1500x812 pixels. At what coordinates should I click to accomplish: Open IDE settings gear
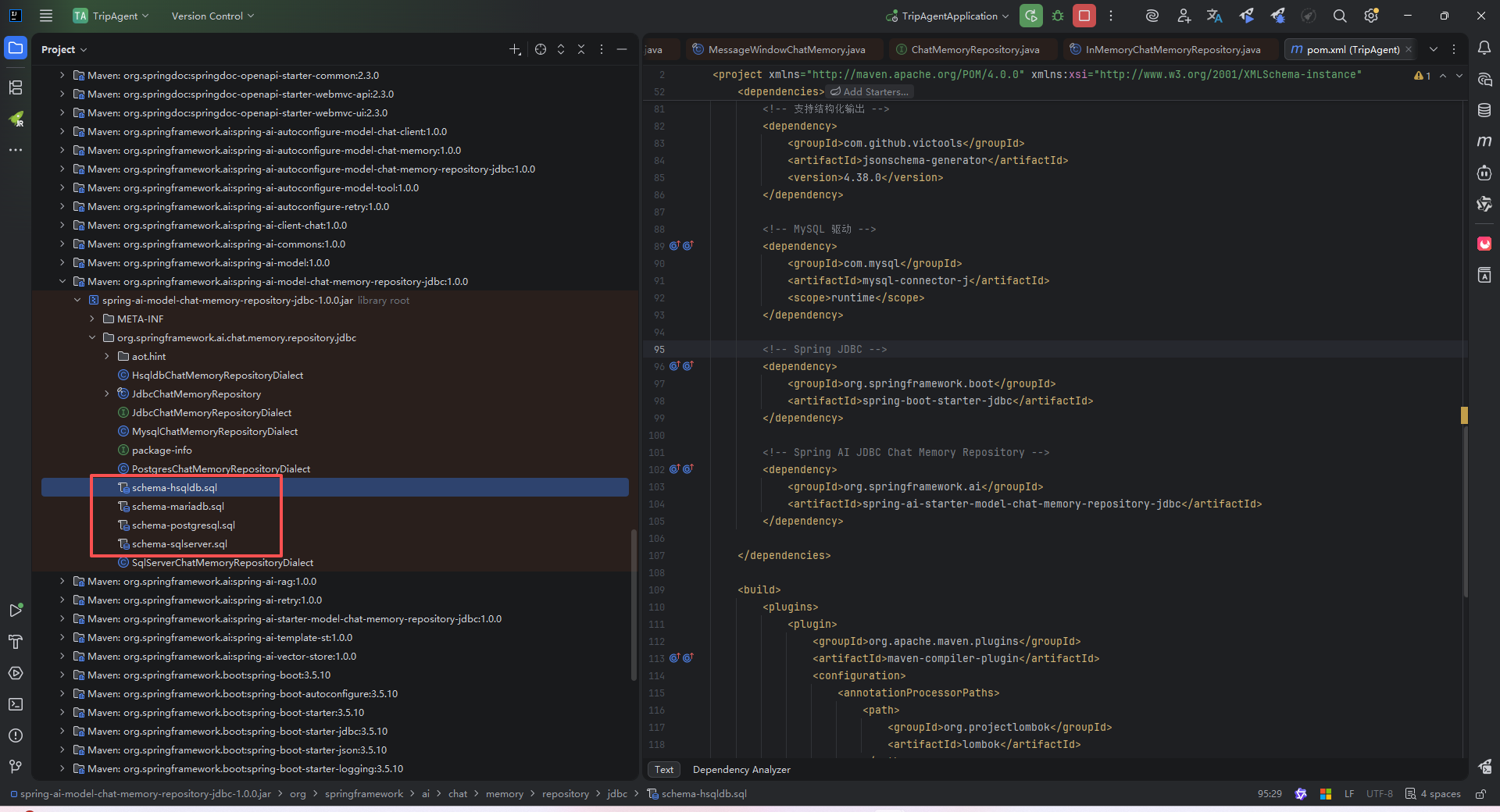(1371, 16)
